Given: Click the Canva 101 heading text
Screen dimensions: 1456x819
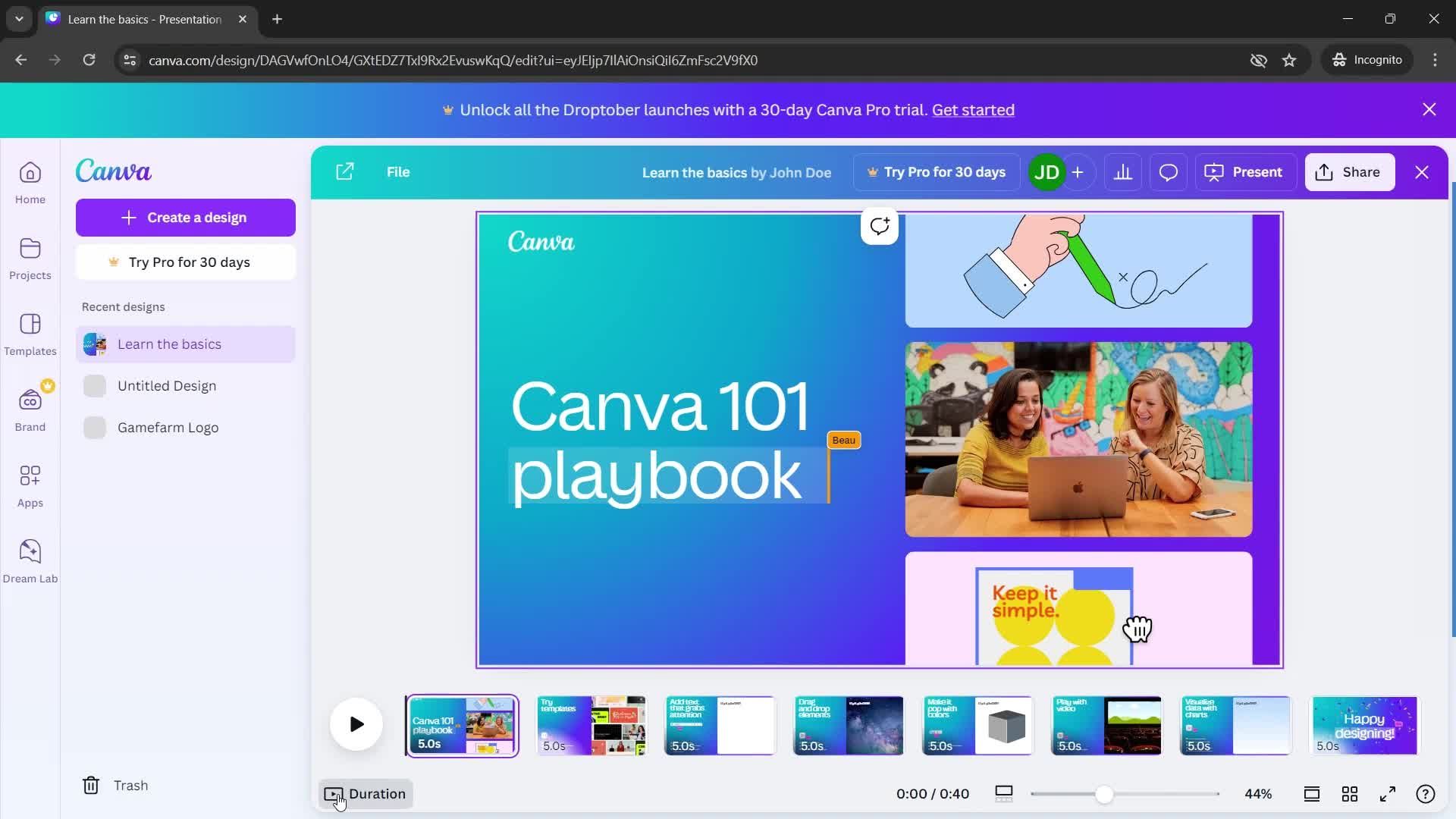Looking at the screenshot, I should click(x=661, y=406).
